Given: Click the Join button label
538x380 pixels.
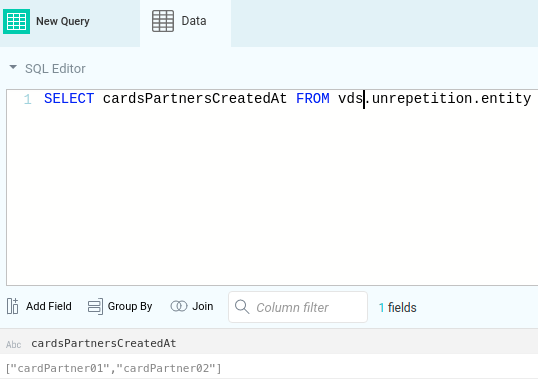Looking at the screenshot, I should (202, 306).
